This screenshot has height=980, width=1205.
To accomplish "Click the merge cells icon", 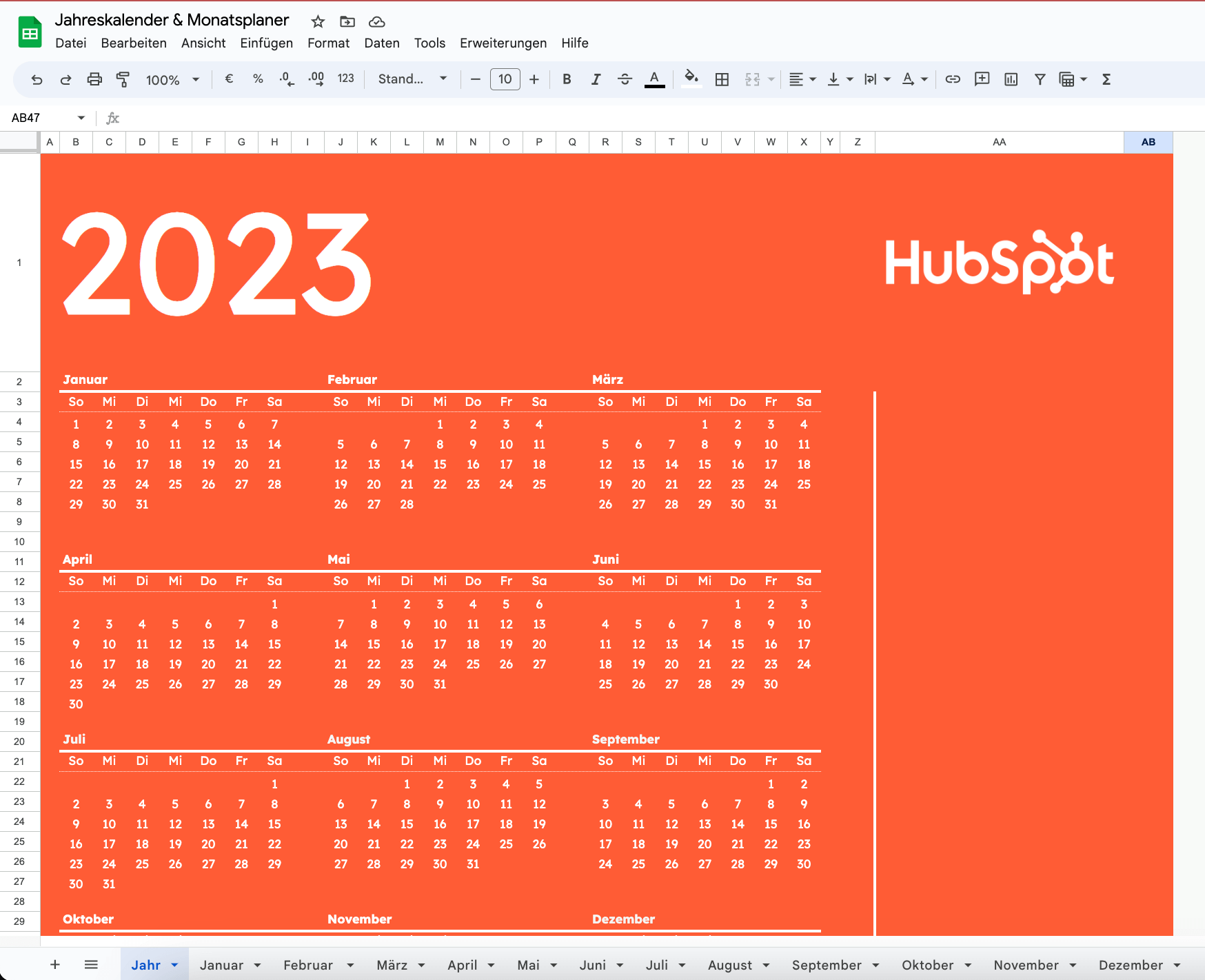I will tap(752, 79).
